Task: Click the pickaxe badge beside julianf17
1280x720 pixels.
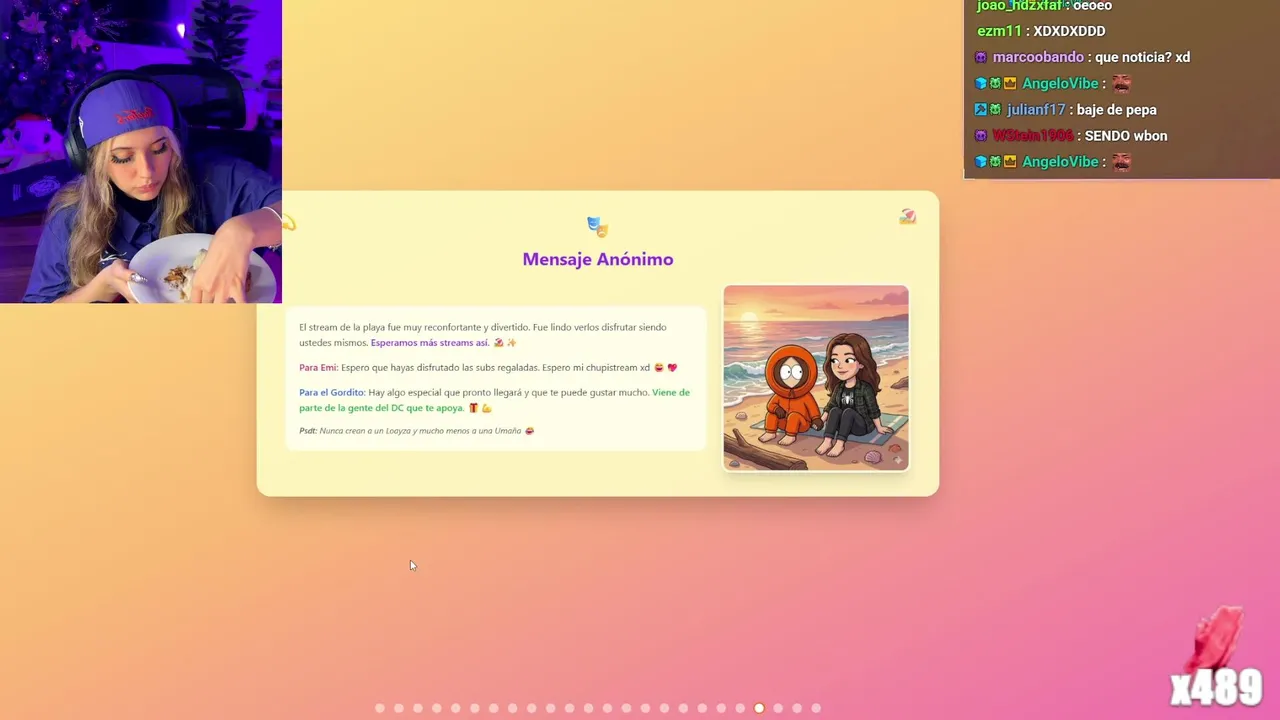Action: [981, 110]
